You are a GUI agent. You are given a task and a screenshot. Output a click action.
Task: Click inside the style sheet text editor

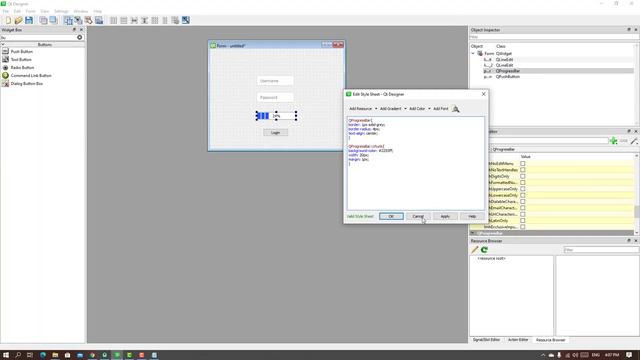416,163
